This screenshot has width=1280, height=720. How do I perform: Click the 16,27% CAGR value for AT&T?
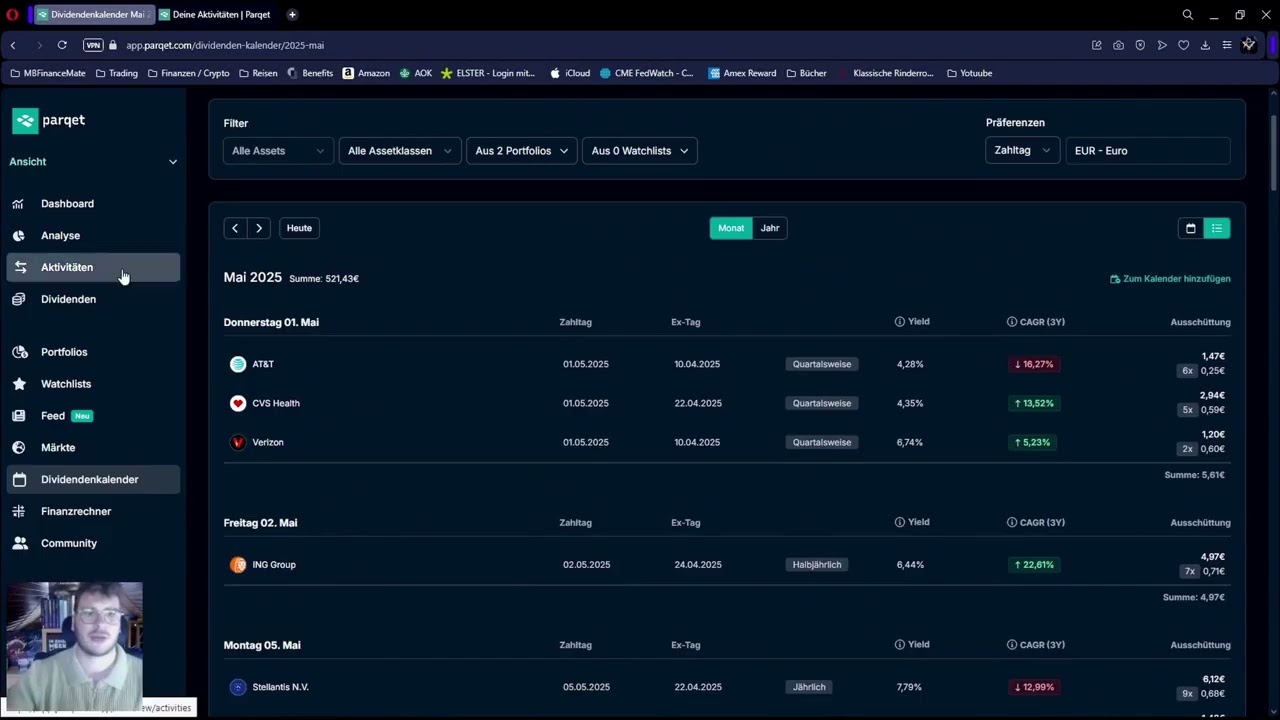(1034, 364)
